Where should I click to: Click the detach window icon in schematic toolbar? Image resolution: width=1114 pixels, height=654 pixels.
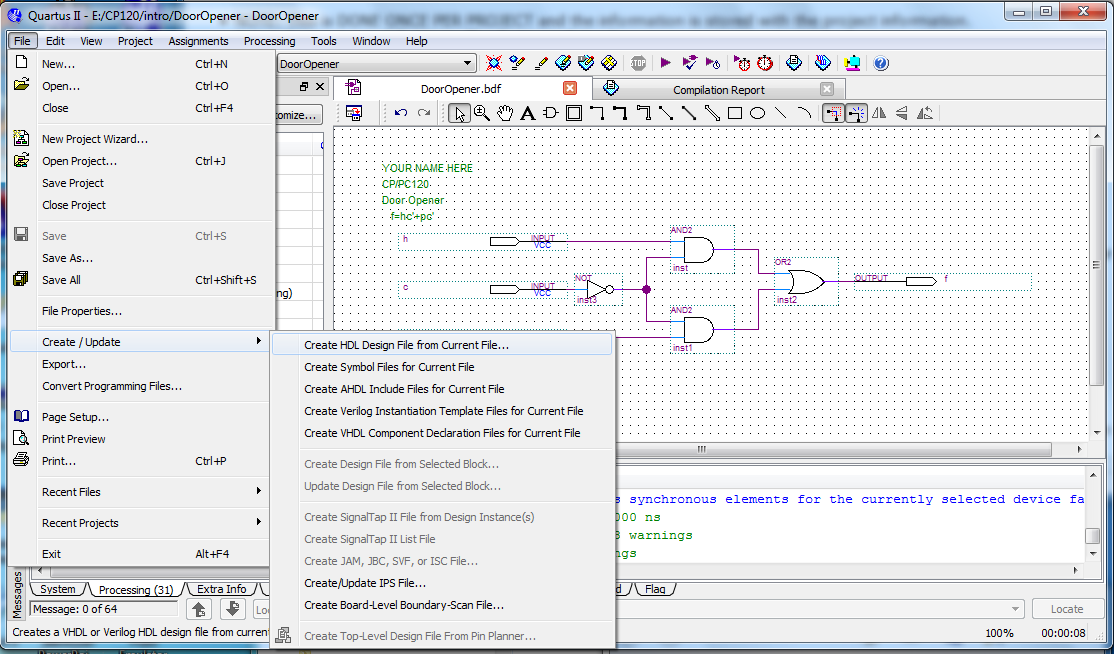click(353, 113)
